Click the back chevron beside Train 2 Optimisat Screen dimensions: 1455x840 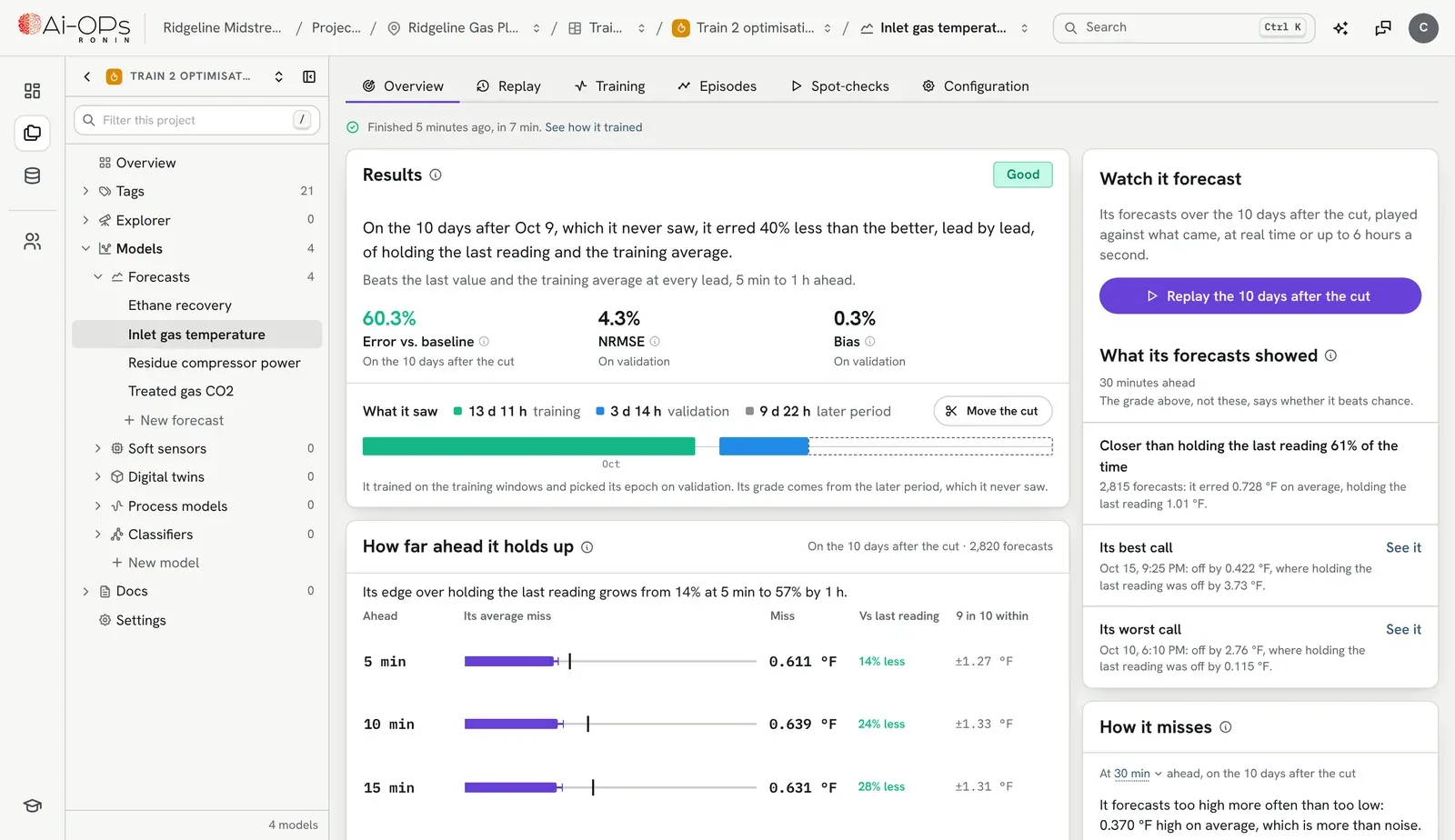pos(87,76)
